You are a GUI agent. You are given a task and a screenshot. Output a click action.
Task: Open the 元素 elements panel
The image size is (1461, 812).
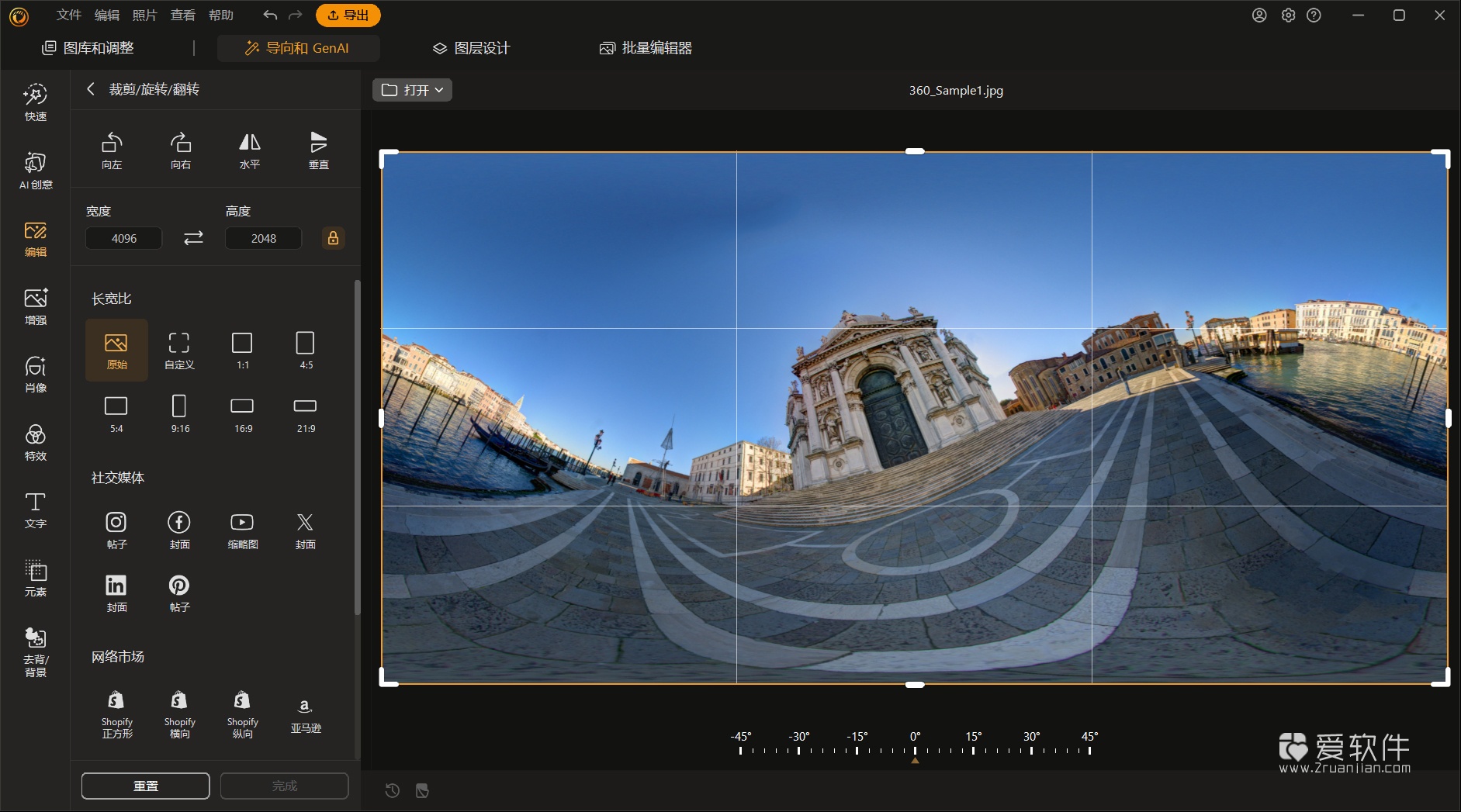36,578
